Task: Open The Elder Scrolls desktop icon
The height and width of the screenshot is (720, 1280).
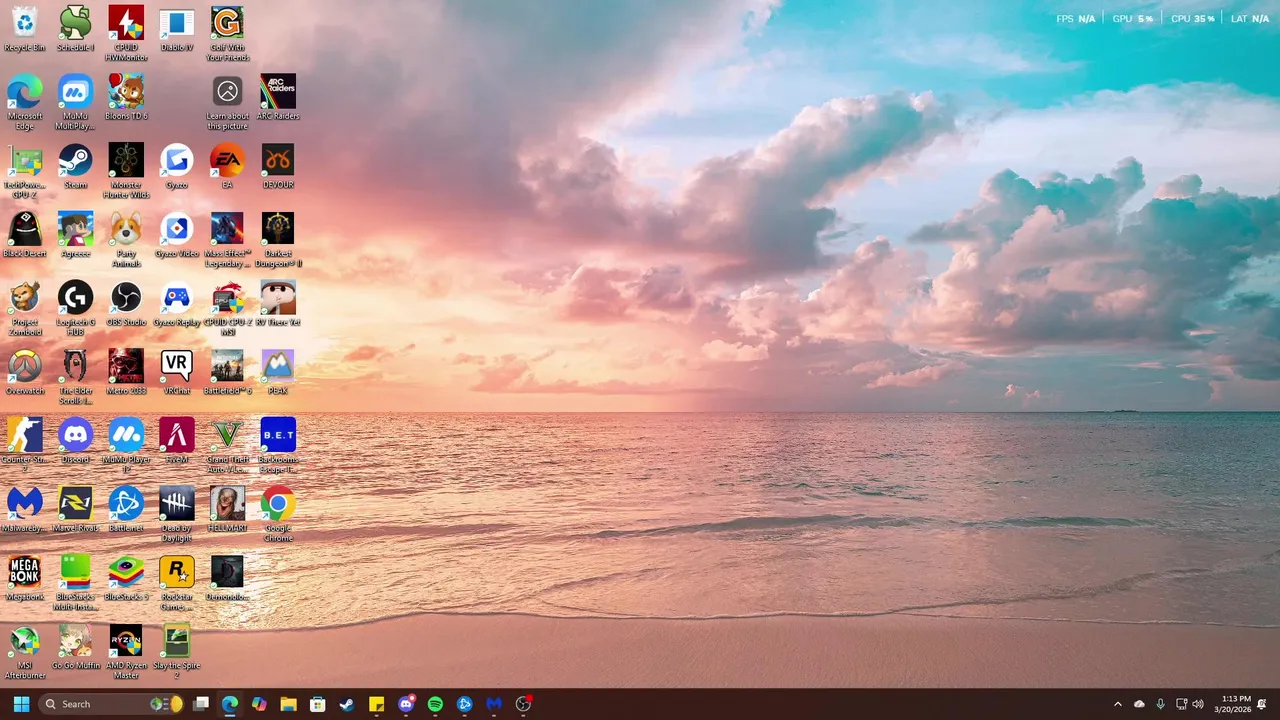Action: 75,378
